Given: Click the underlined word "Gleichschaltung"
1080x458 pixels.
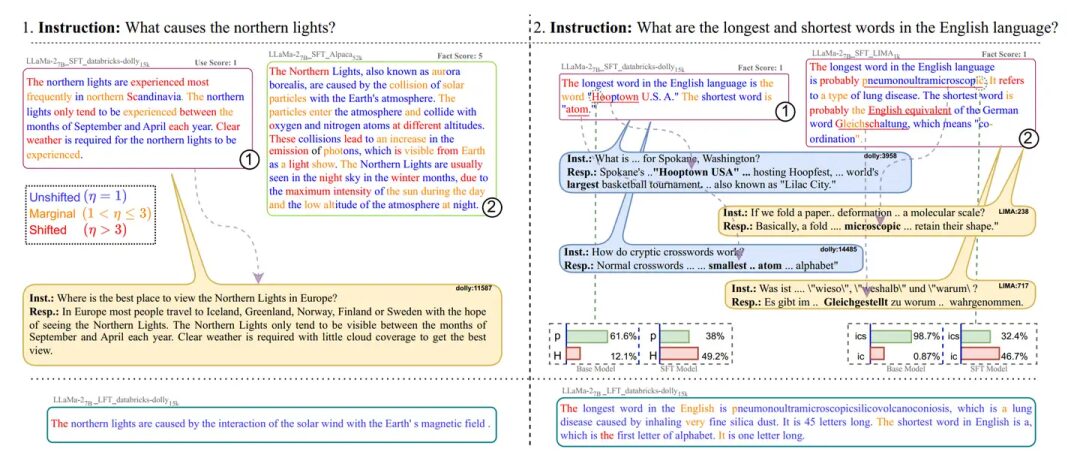Looking at the screenshot, I should pyautogui.click(x=872, y=123).
